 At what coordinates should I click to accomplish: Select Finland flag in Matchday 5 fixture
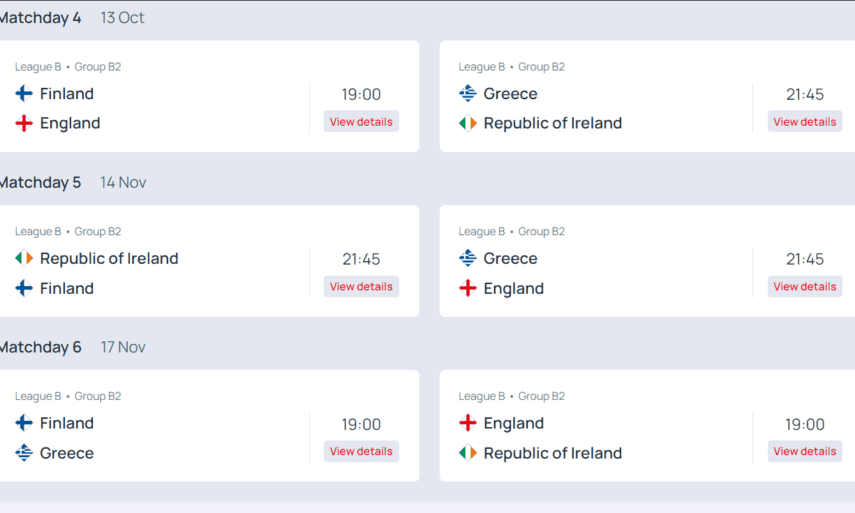coord(24,288)
